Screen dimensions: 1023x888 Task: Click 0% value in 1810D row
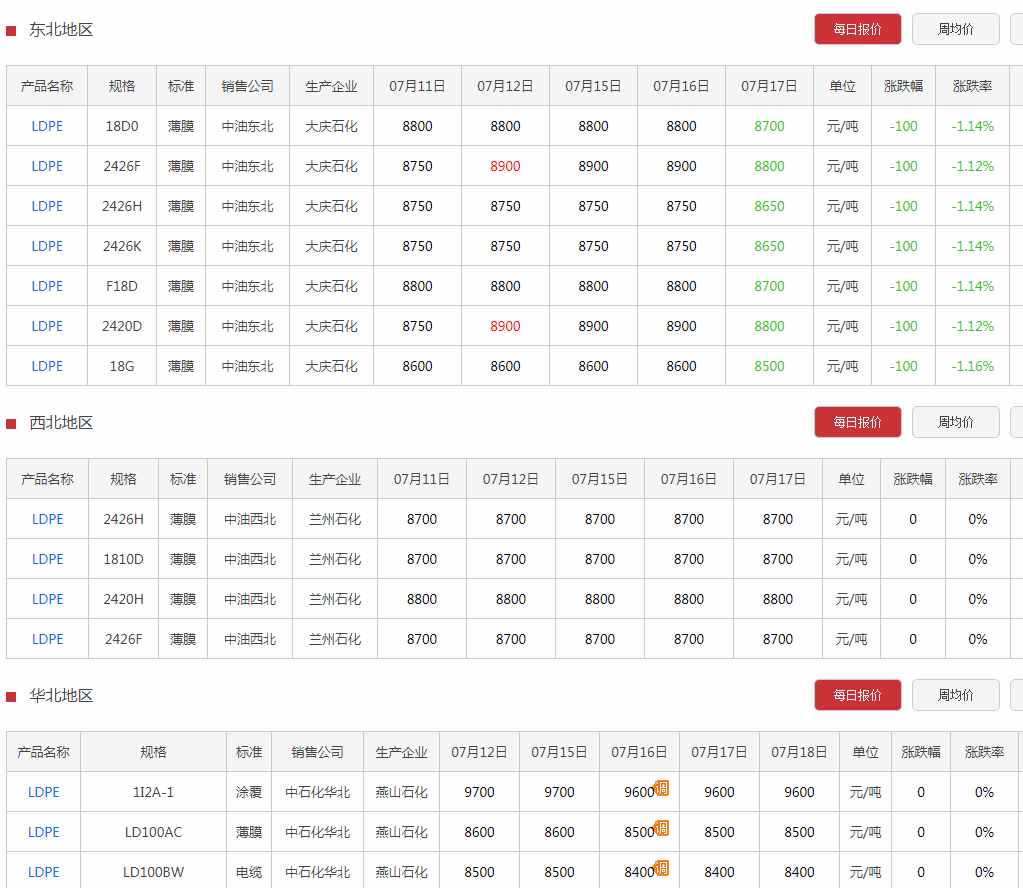[x=977, y=559]
